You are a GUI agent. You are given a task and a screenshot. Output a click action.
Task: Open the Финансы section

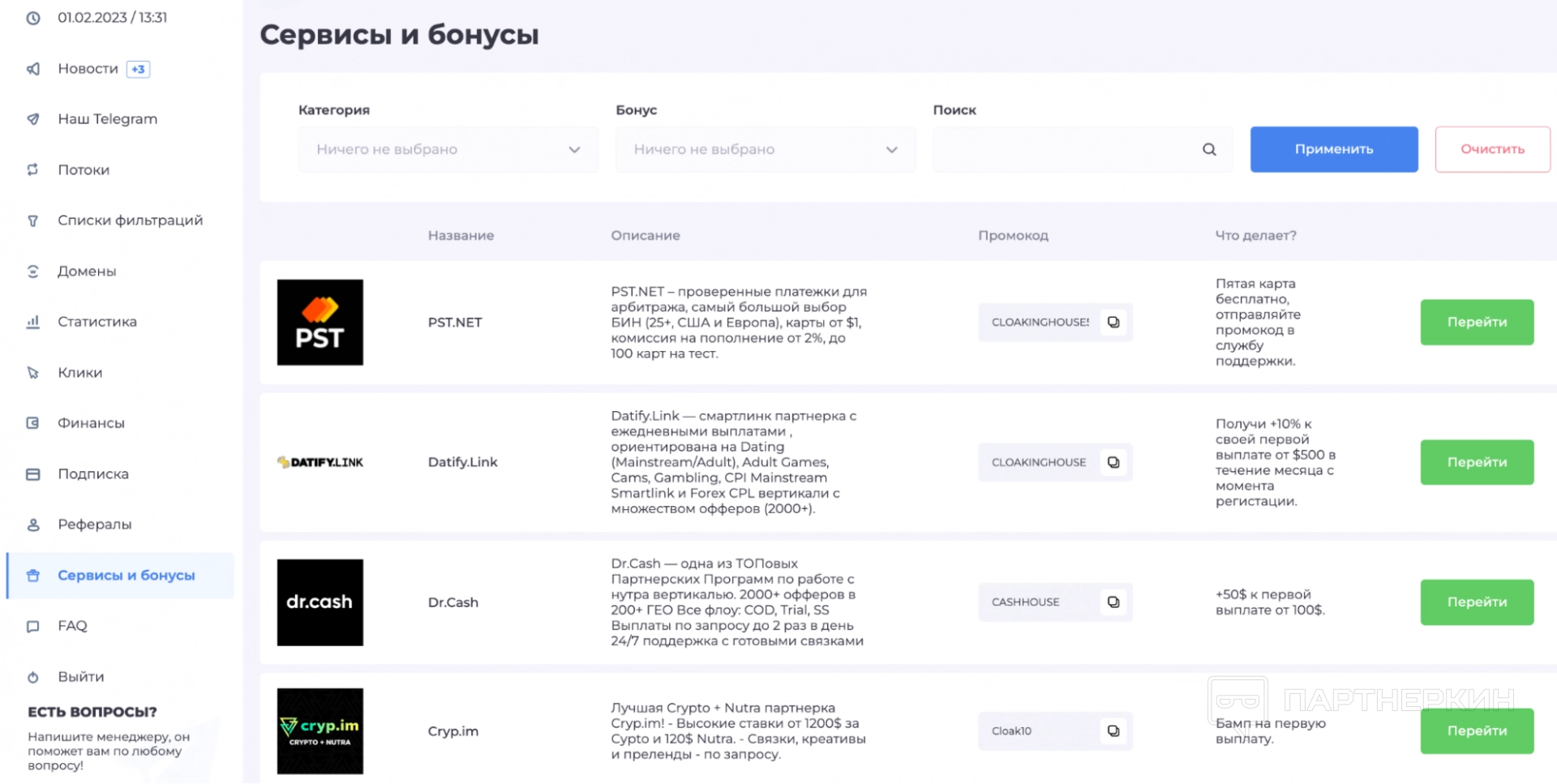[91, 423]
